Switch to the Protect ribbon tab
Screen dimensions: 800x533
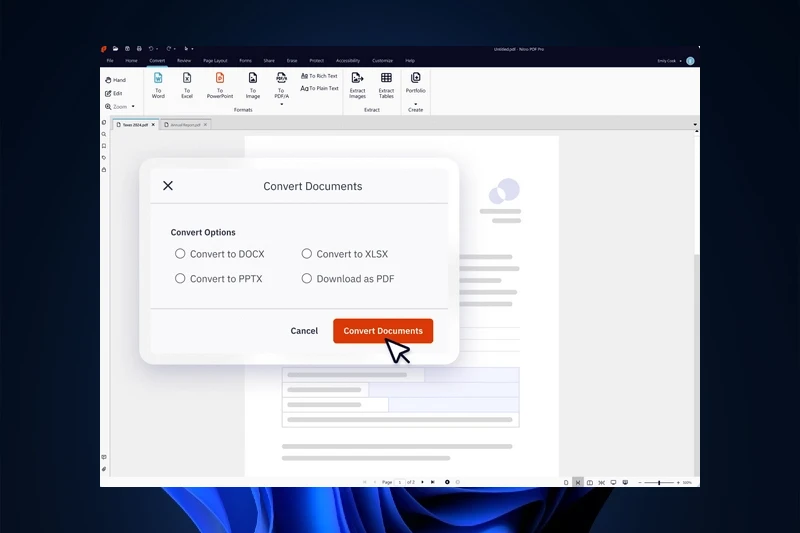(316, 61)
